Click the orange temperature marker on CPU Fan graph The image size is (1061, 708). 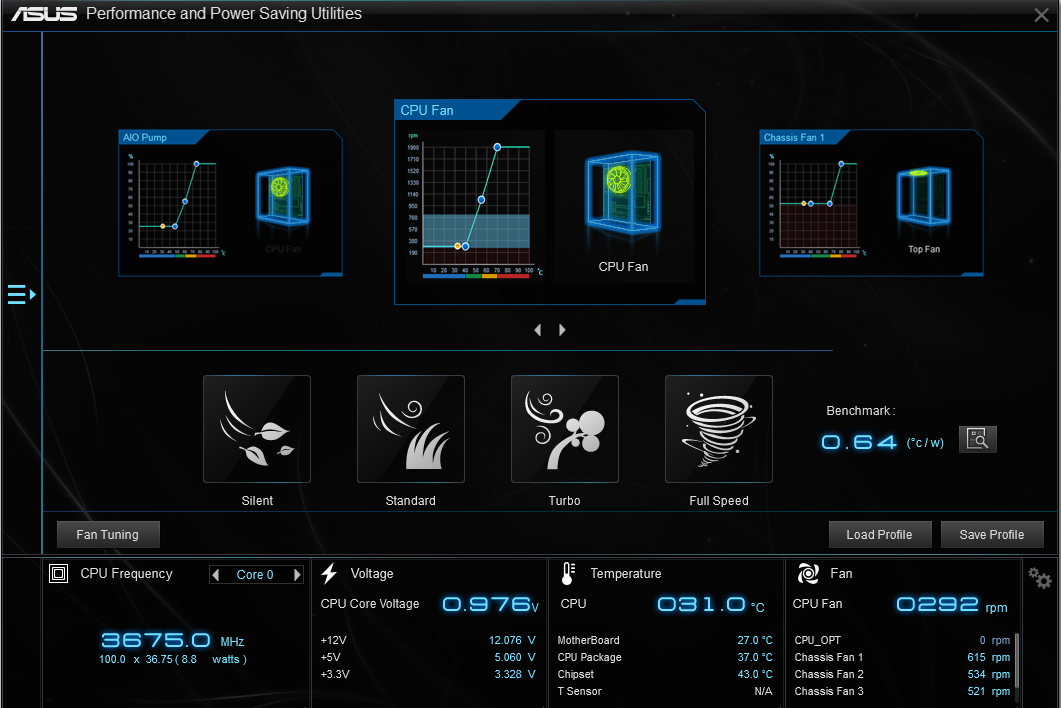[x=457, y=246]
